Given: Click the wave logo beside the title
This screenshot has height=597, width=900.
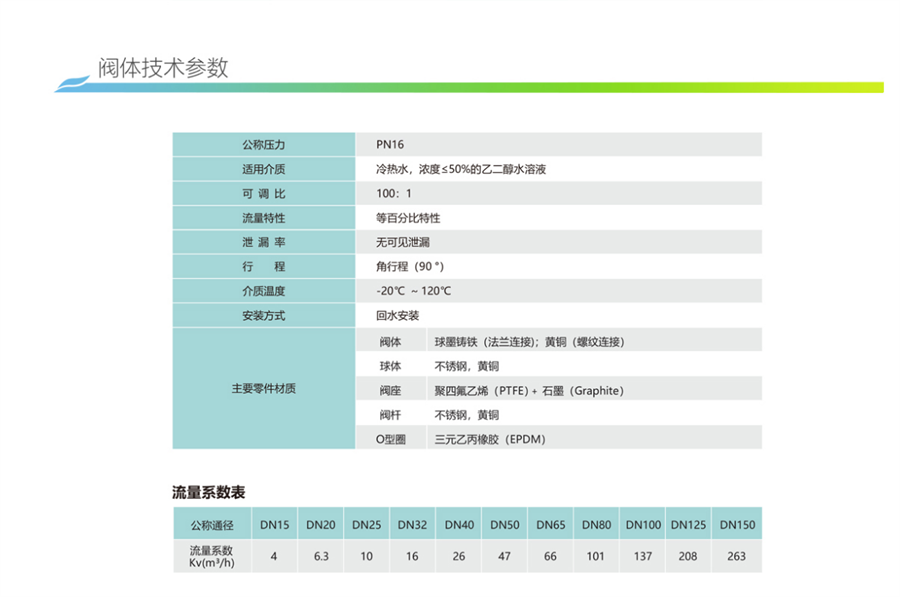Looking at the screenshot, I should point(75,83).
